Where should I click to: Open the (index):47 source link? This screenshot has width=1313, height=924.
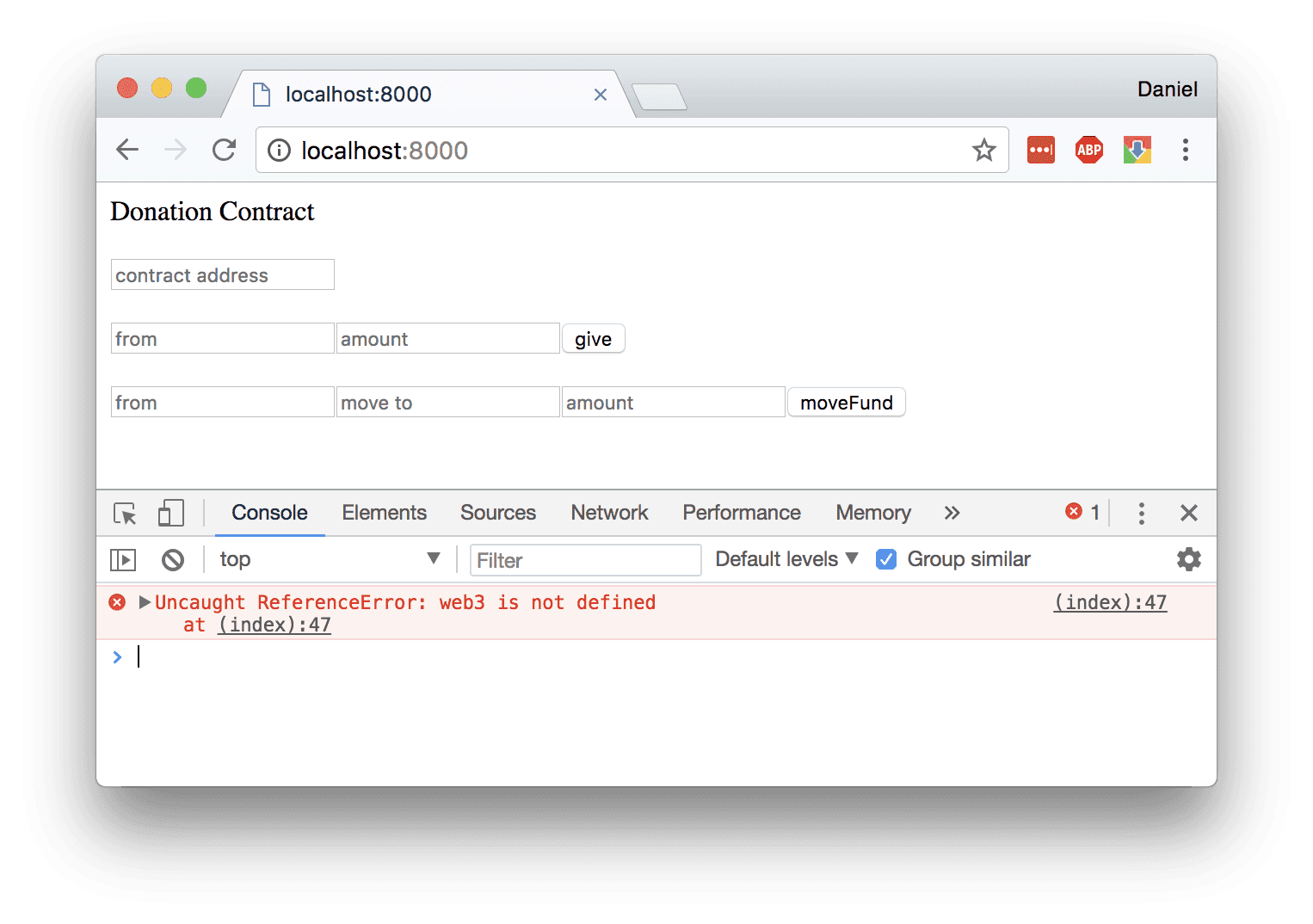[1109, 602]
